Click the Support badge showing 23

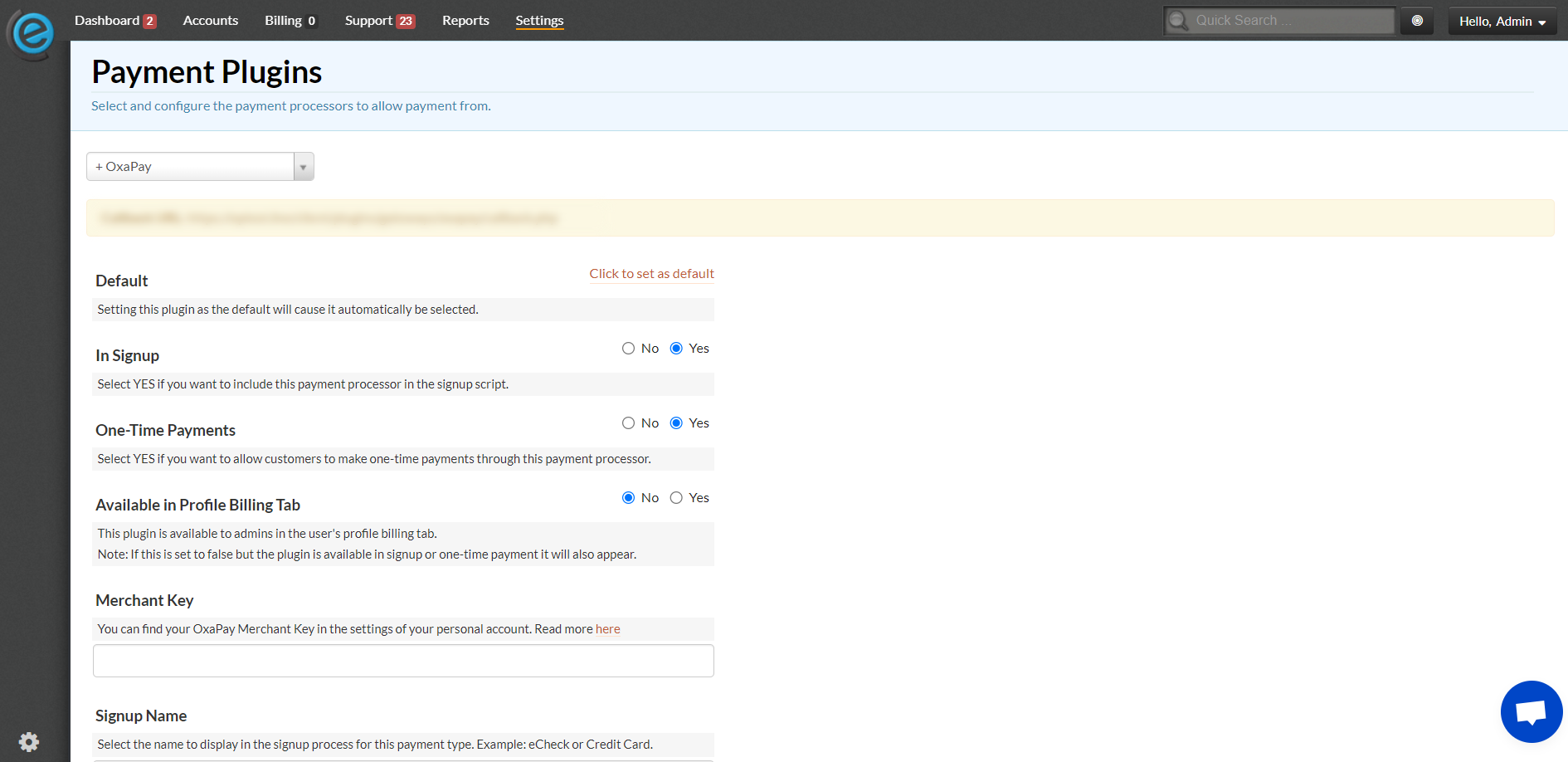pos(406,22)
